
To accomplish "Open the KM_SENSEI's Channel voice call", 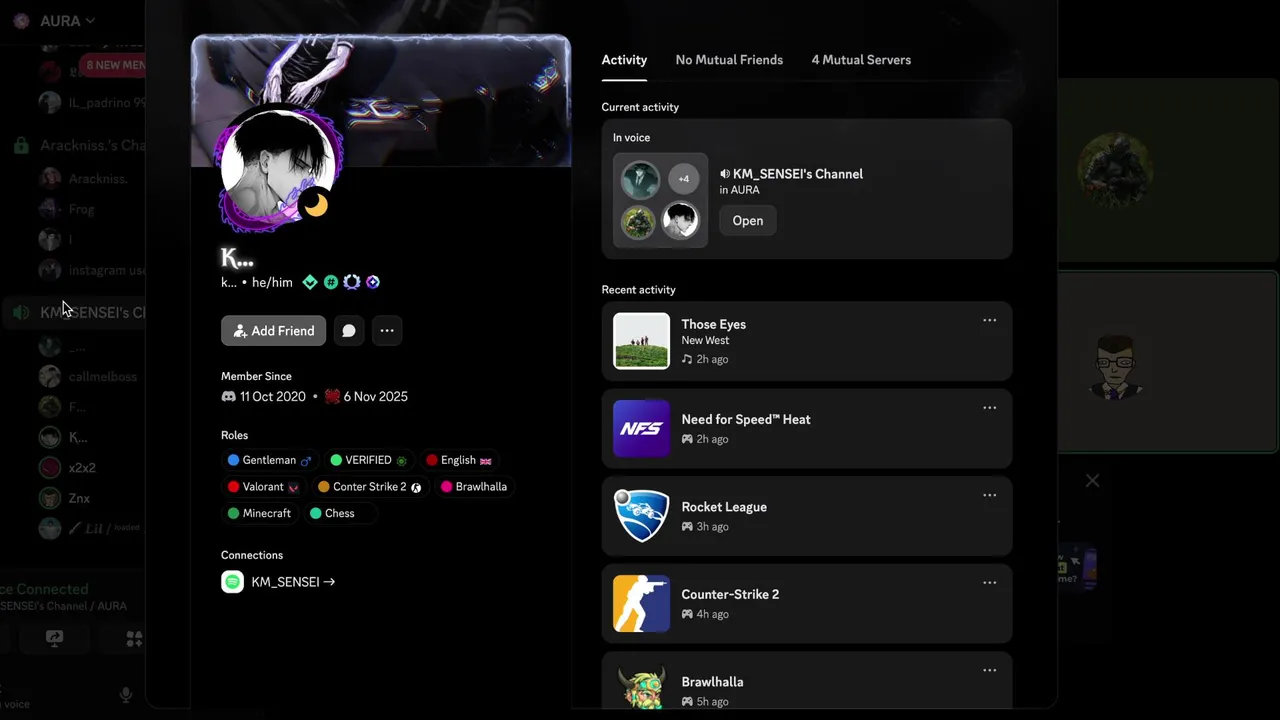I will (x=747, y=221).
